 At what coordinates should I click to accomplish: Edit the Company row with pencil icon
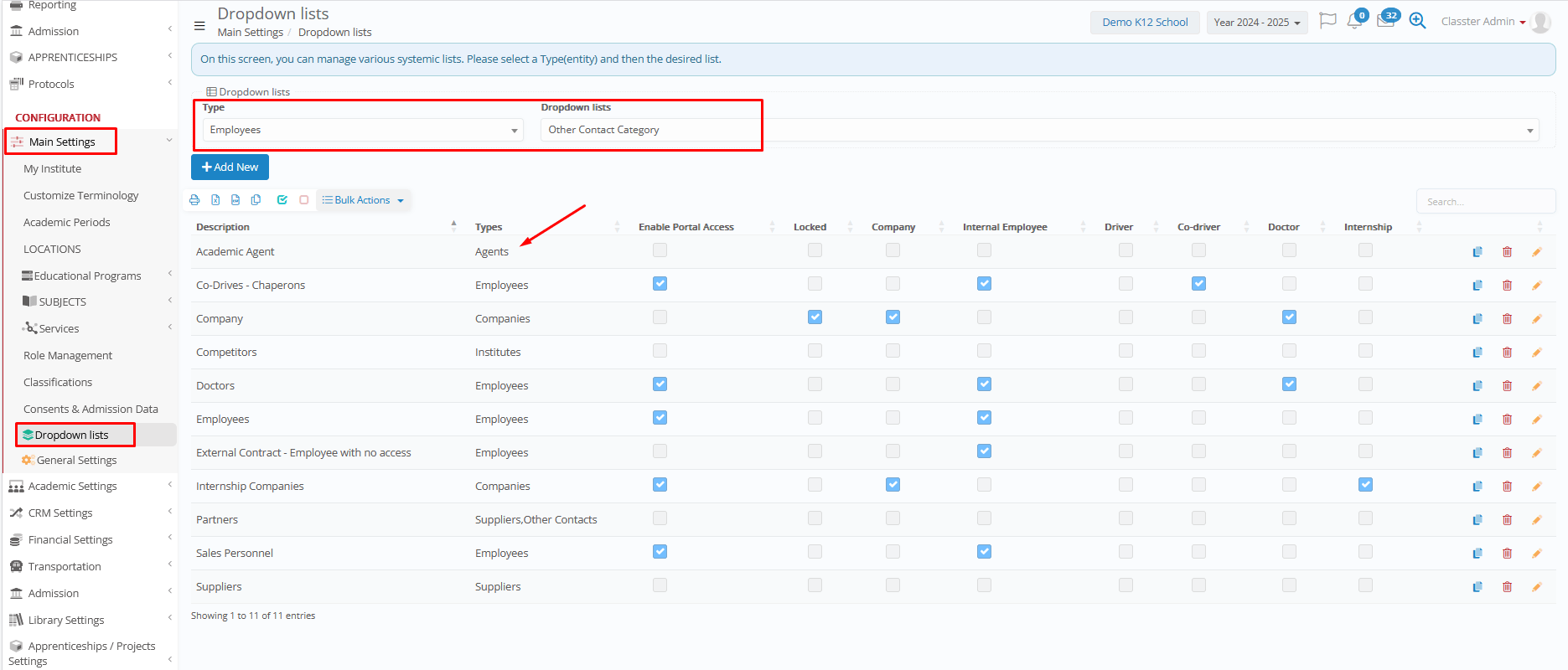click(1537, 319)
